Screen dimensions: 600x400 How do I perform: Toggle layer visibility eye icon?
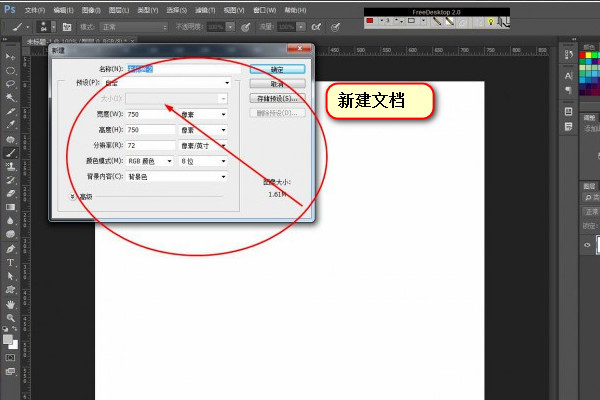587,245
